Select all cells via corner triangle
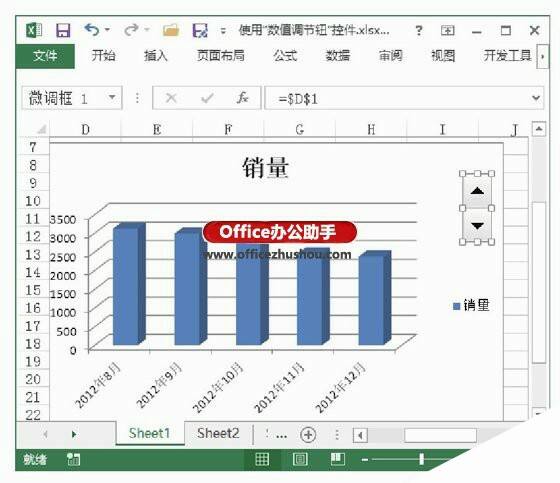The width and height of the screenshot is (560, 483). (41, 129)
